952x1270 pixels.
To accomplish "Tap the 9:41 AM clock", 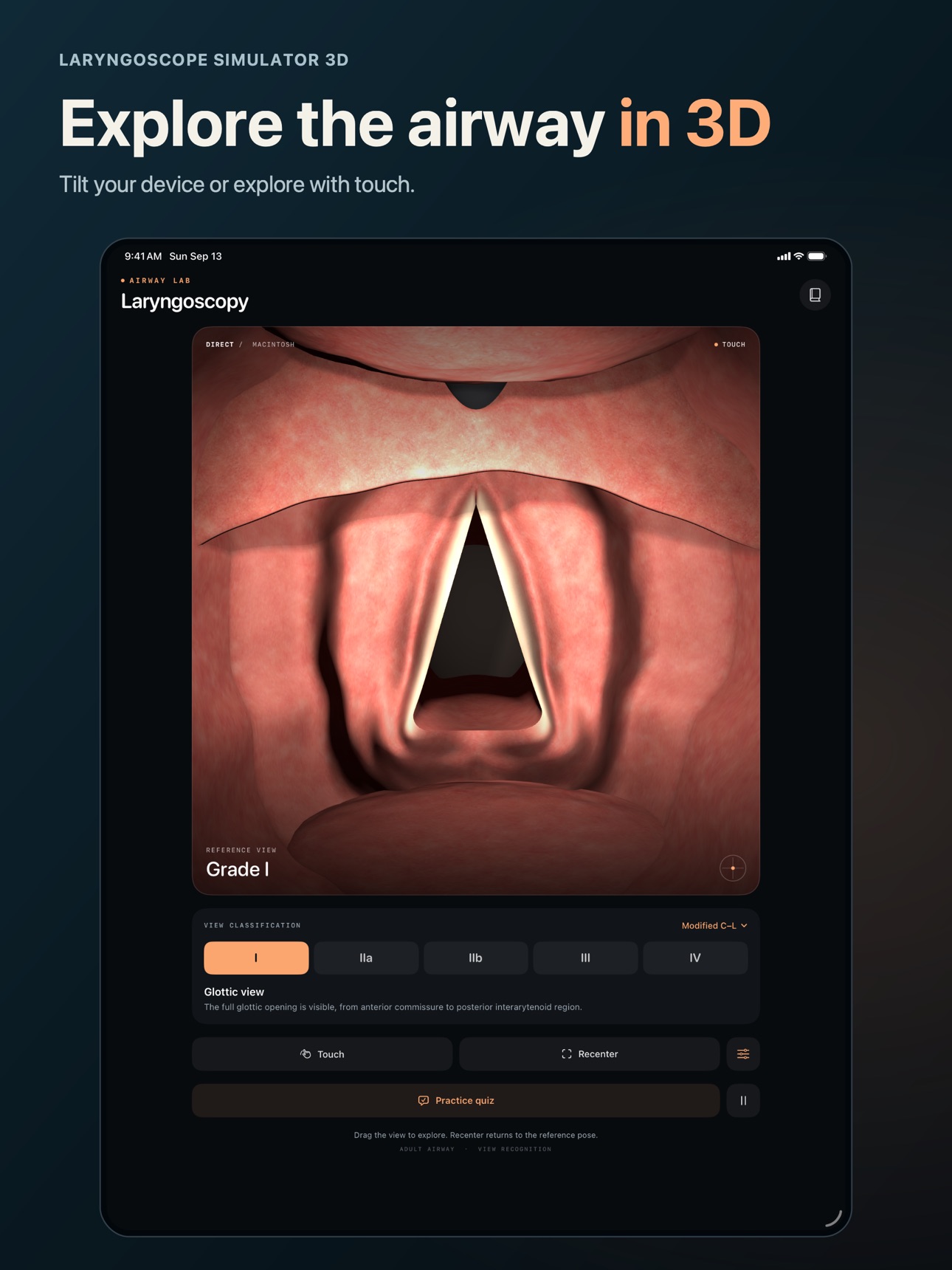I will (x=142, y=256).
